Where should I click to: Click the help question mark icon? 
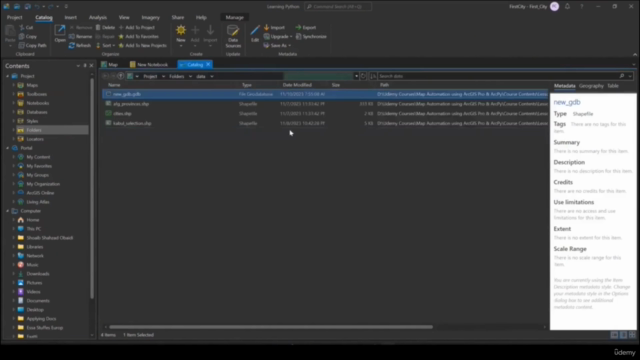(582, 7)
